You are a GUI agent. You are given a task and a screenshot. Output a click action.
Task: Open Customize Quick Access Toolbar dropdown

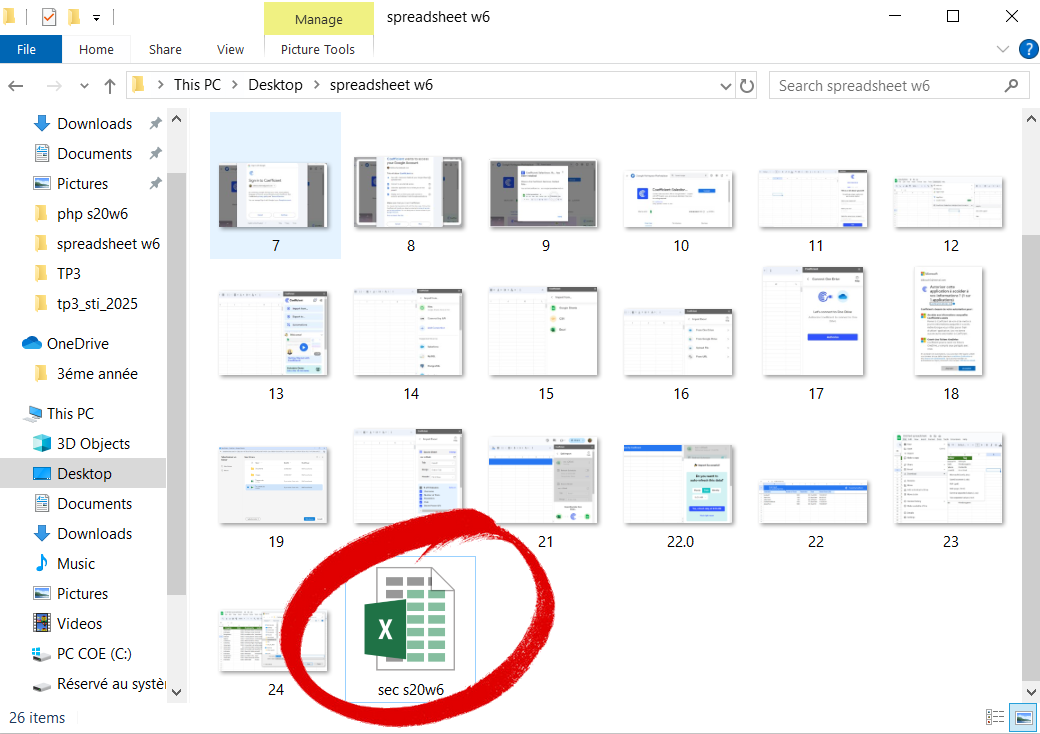96,18
